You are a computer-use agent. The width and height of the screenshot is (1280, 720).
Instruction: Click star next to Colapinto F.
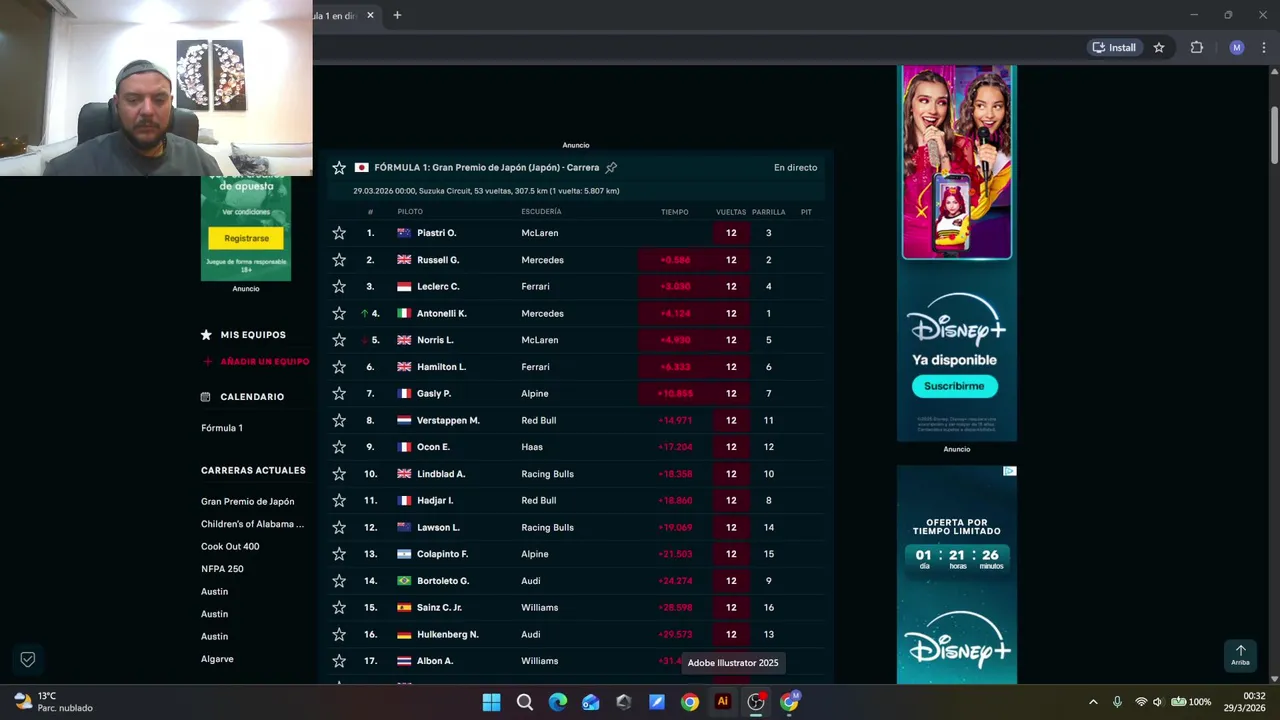pyautogui.click(x=339, y=554)
